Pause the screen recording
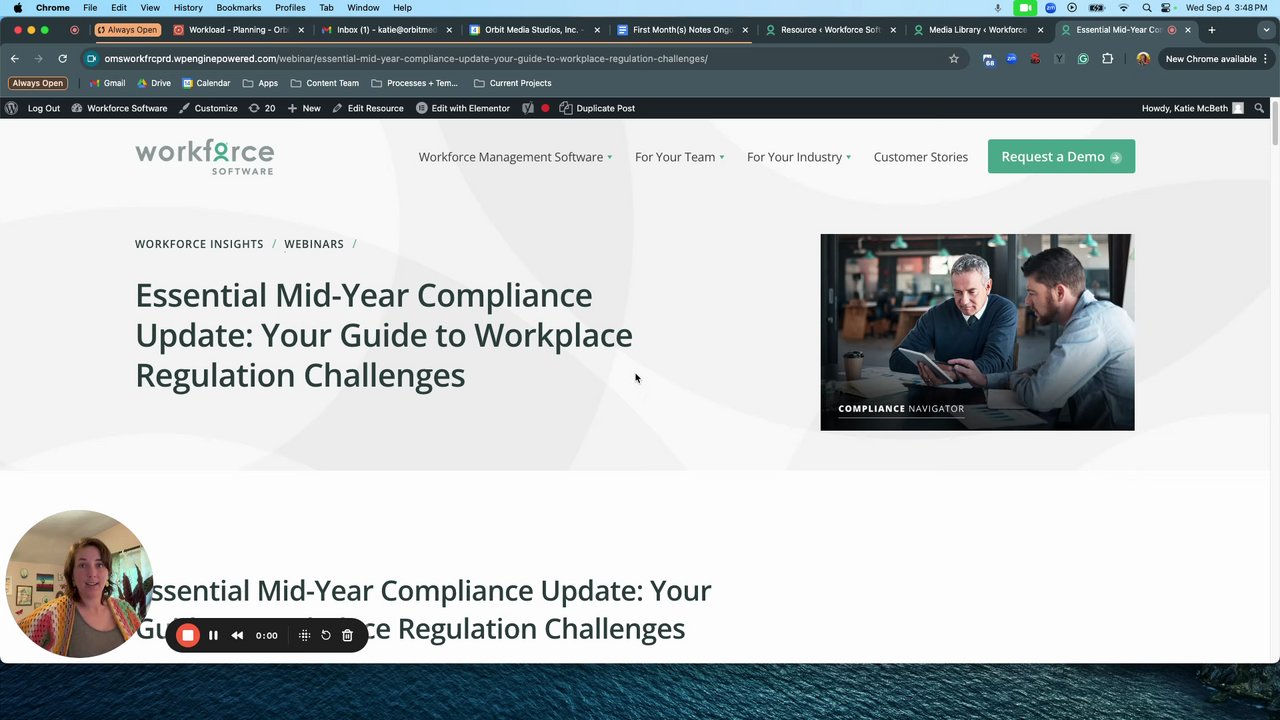 coord(213,635)
